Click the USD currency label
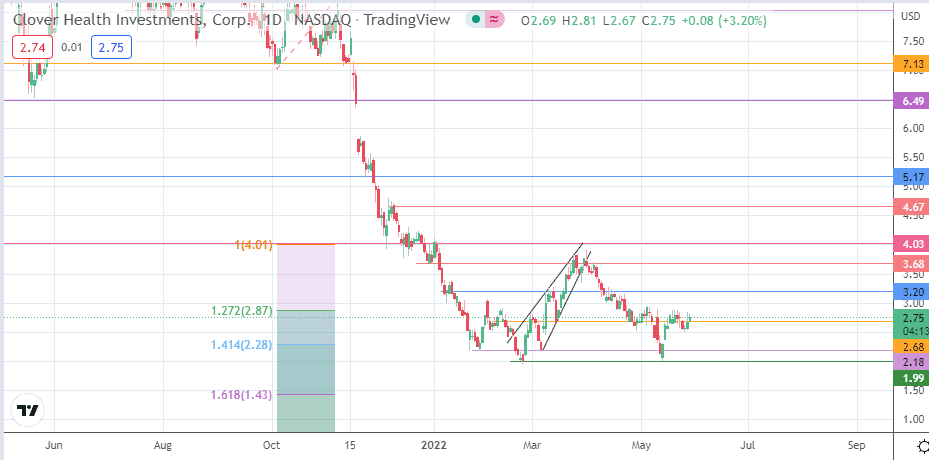This screenshot has width=929, height=460. [910, 16]
